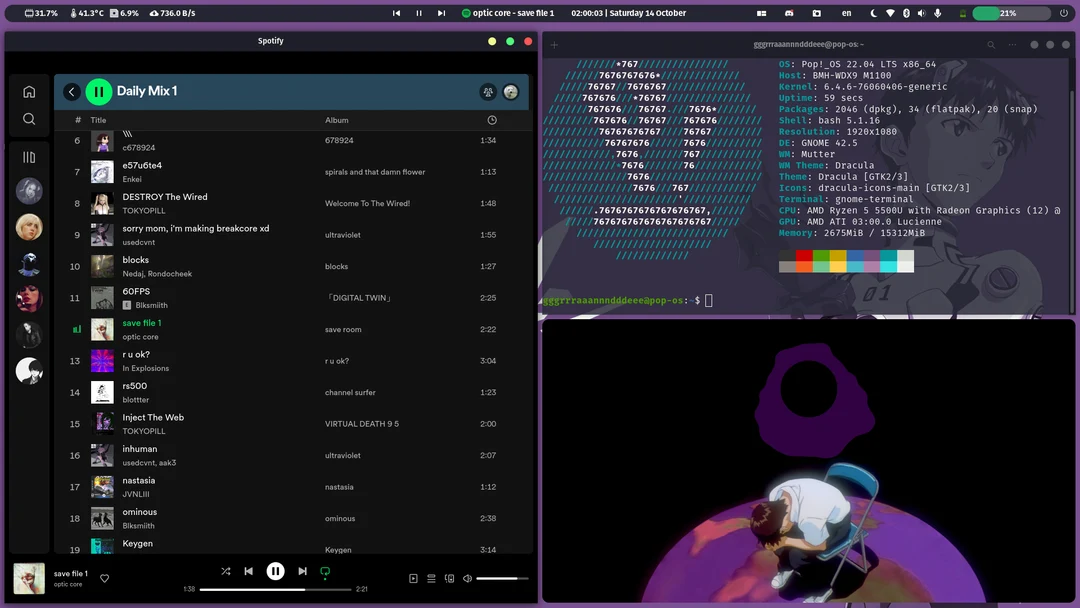The image size is (1080, 608).
Task: Open the 'en' keyboard layout selector
Action: tap(845, 13)
